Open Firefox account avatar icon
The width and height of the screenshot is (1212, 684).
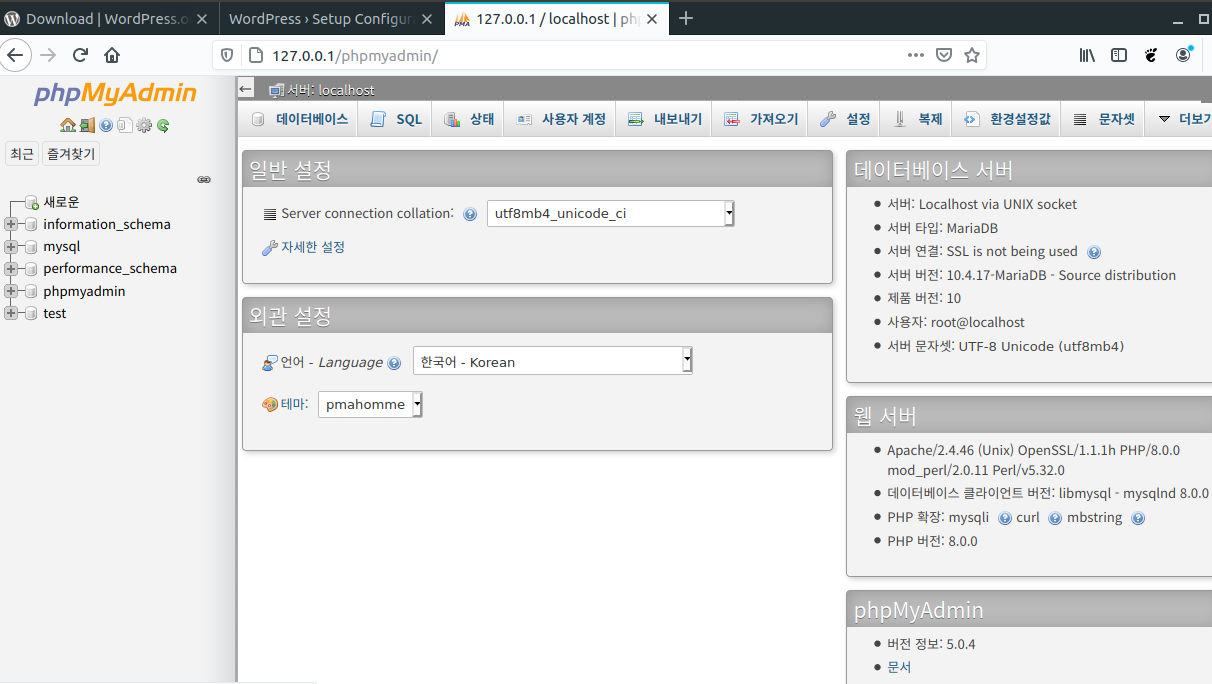(1184, 55)
